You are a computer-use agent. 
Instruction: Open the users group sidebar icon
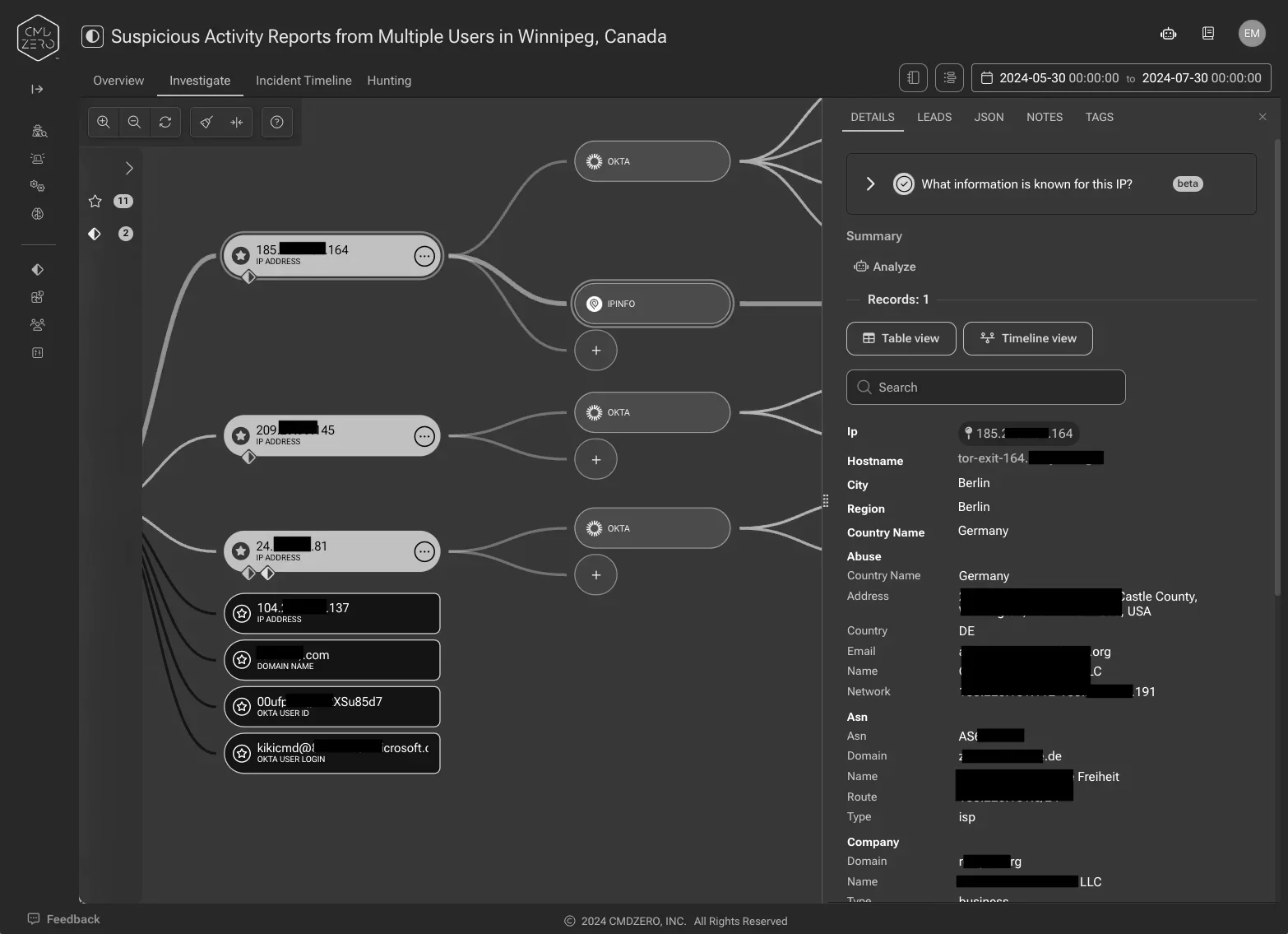click(38, 325)
